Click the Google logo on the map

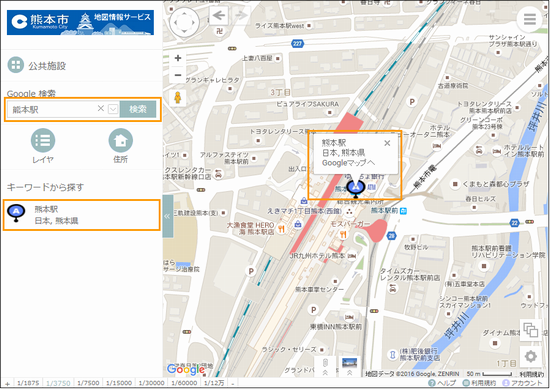pos(186,369)
